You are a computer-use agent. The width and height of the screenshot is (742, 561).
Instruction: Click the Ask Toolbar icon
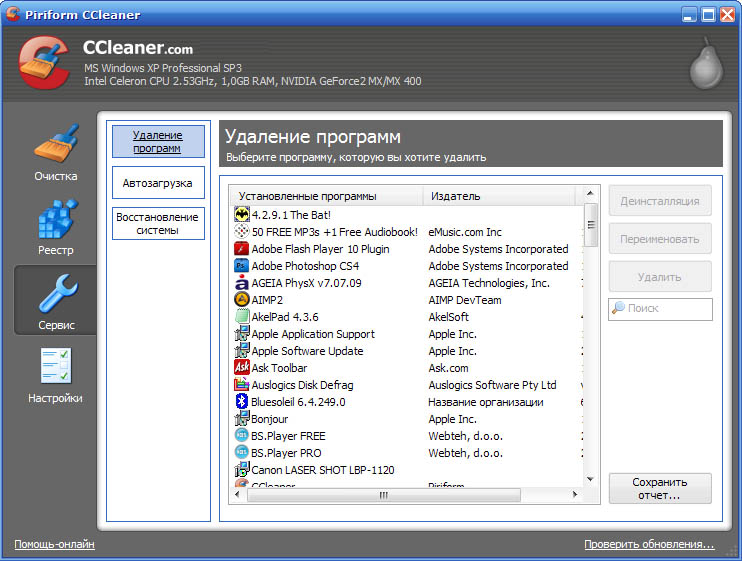tap(241, 368)
